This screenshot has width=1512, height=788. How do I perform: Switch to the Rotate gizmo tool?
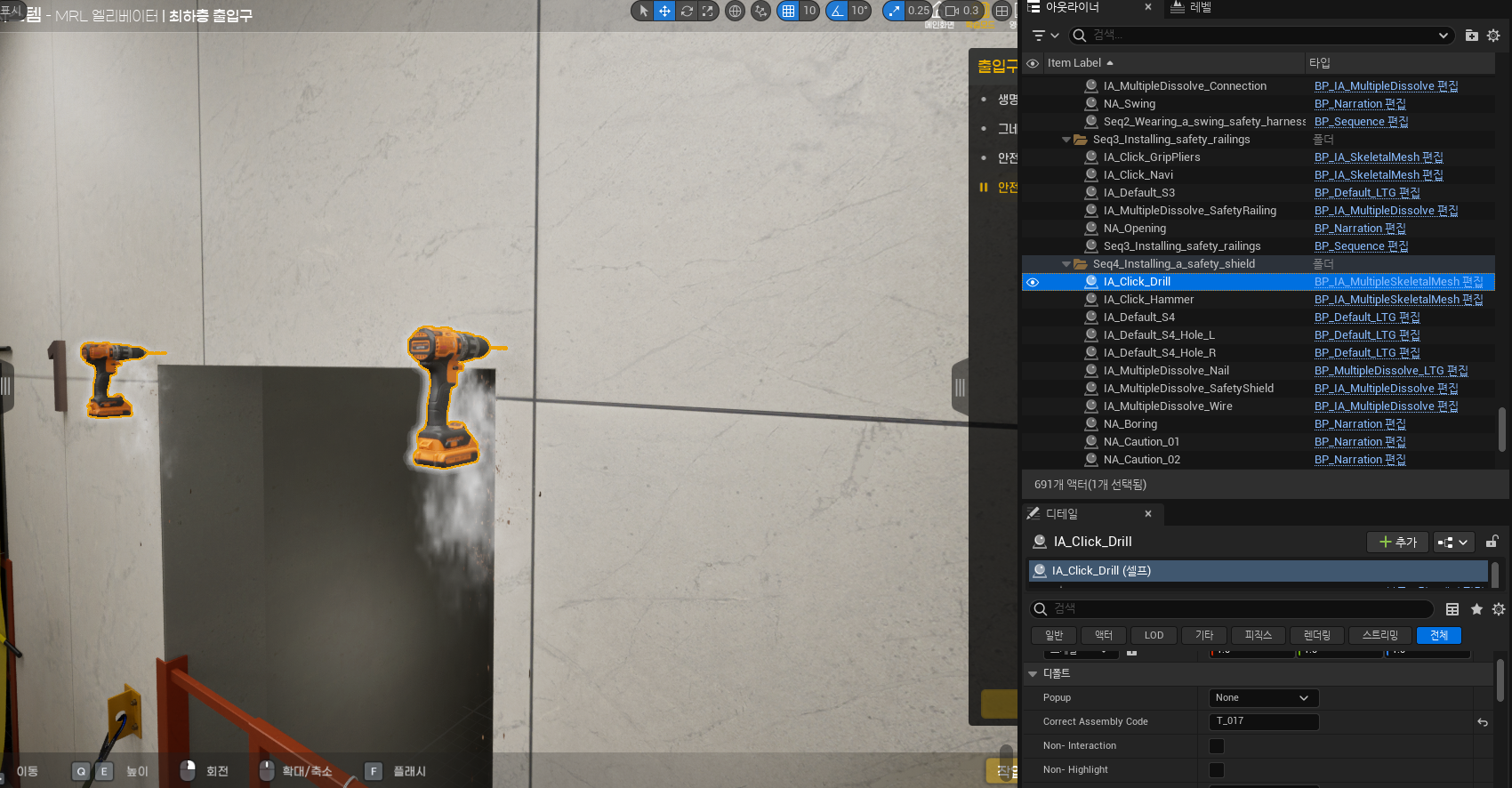(x=687, y=11)
